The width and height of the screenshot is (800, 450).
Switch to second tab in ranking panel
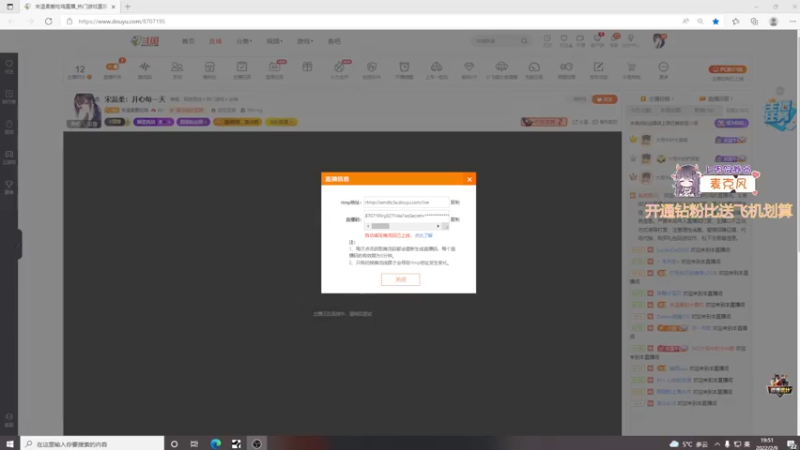[x=671, y=110]
